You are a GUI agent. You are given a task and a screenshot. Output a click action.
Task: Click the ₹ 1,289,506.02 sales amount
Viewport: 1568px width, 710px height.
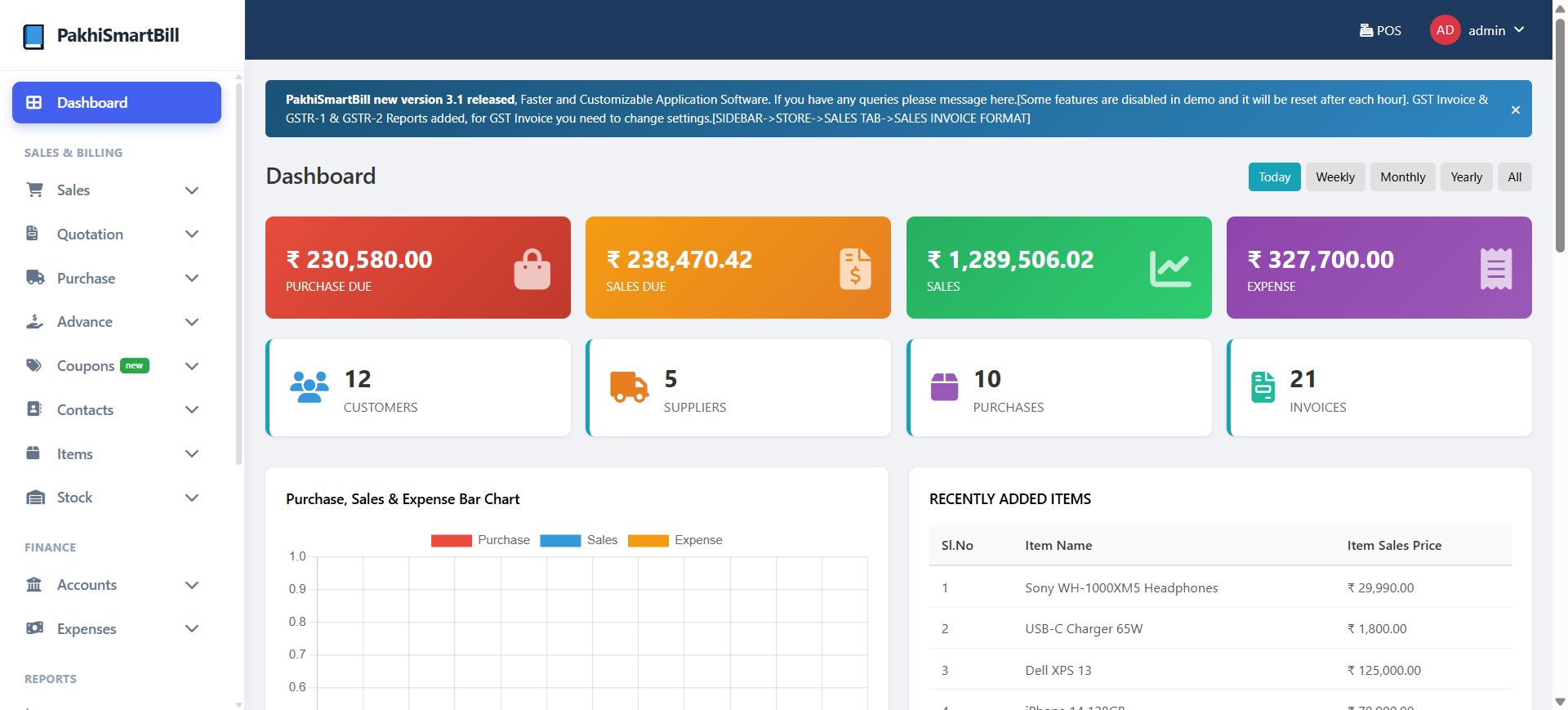click(1010, 259)
